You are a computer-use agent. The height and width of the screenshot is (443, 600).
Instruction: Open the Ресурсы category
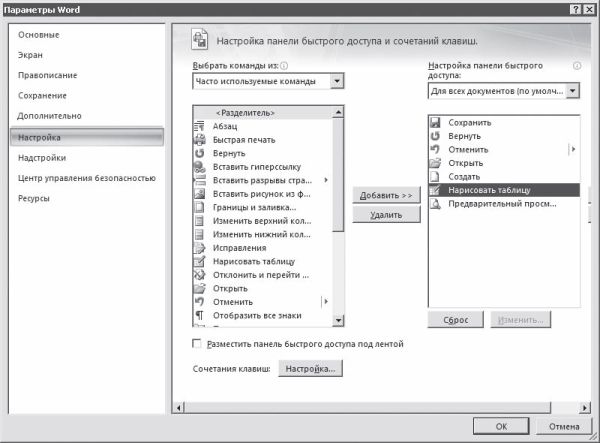click(x=34, y=198)
